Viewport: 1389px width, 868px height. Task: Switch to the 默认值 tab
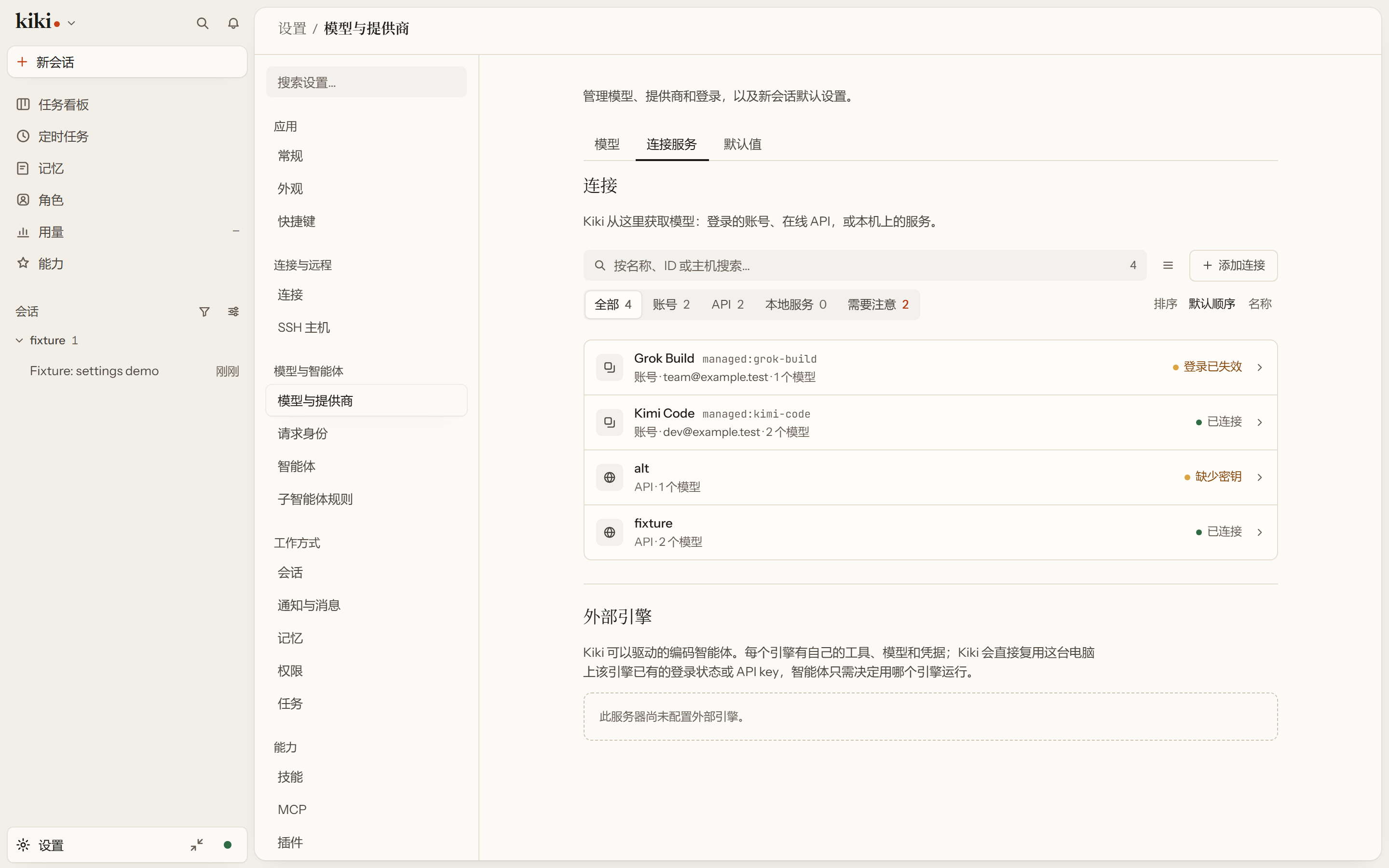742,144
